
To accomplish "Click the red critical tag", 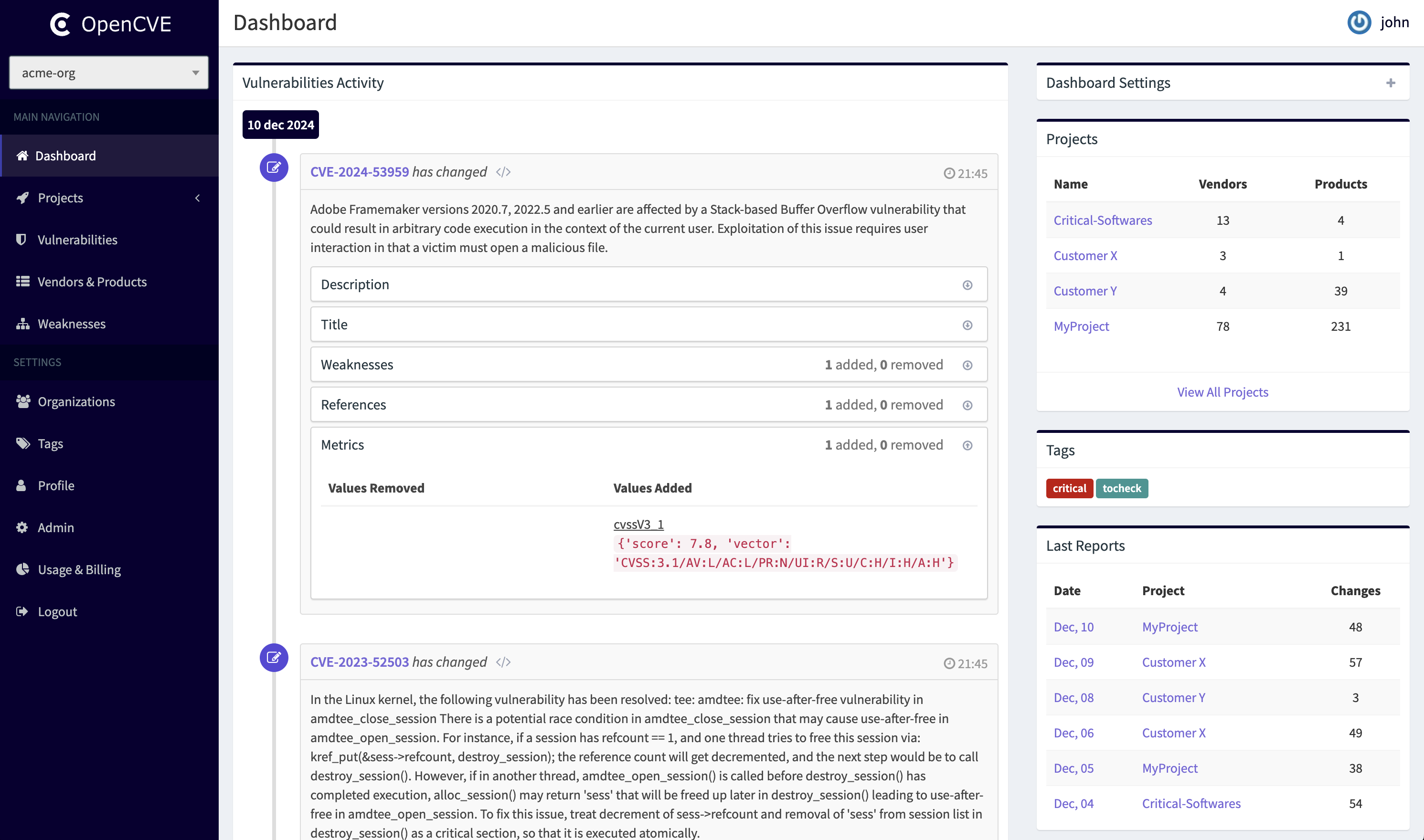I will (1069, 488).
